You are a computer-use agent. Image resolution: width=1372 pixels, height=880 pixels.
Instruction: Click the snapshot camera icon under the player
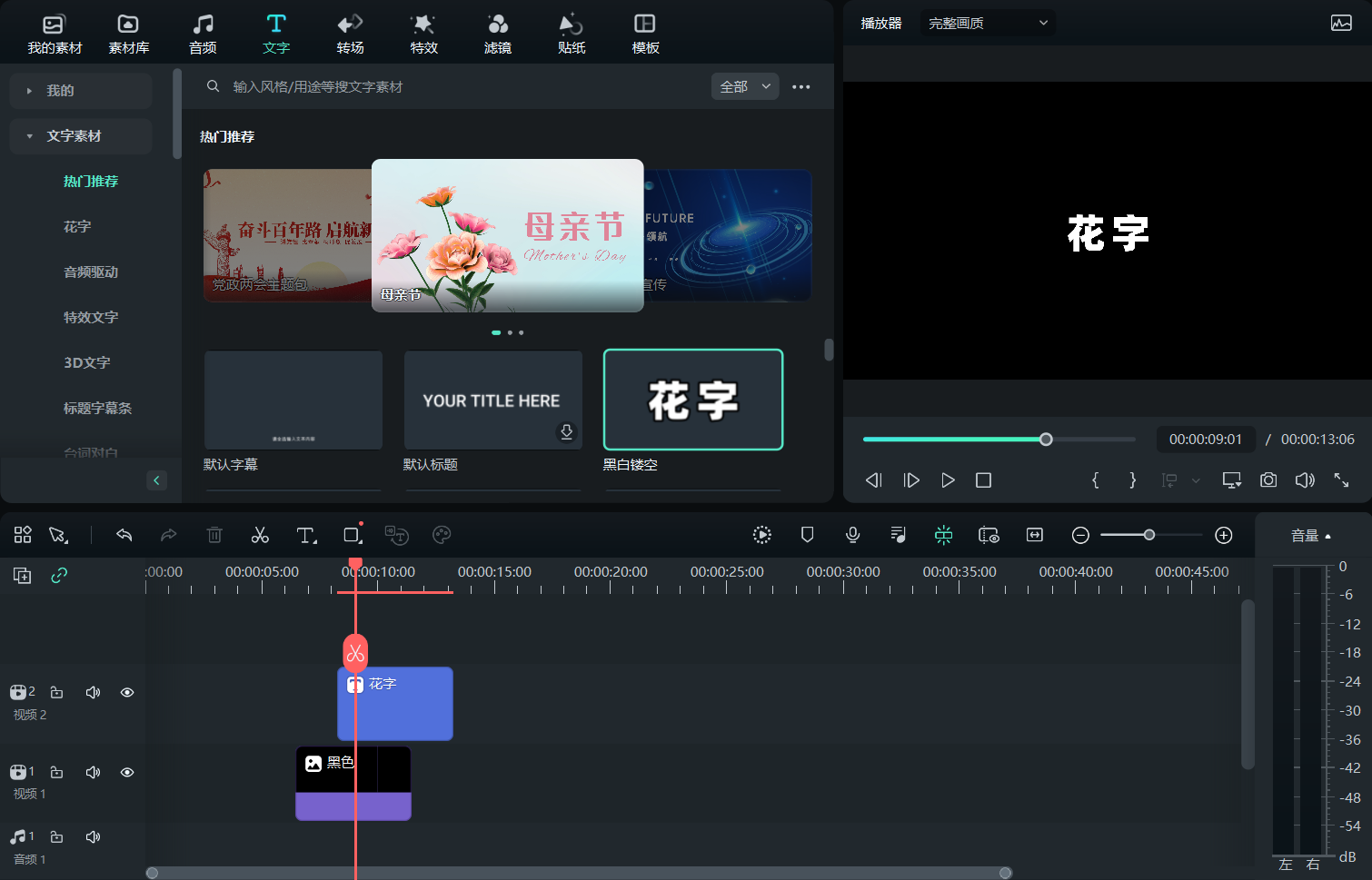(x=1268, y=480)
